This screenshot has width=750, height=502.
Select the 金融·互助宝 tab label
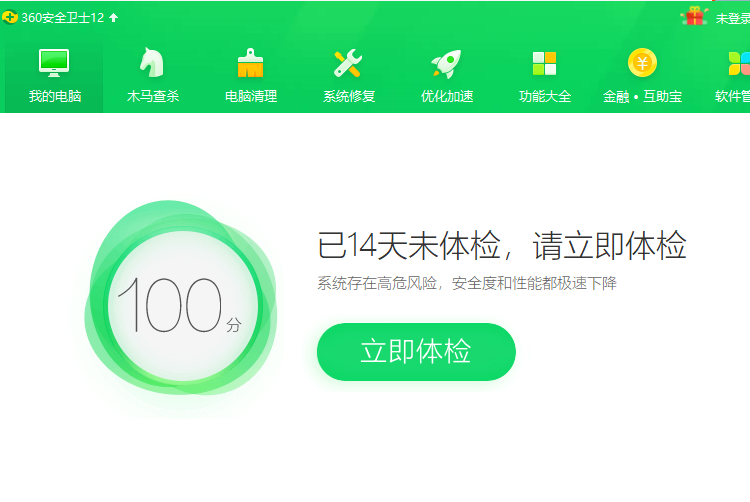click(642, 97)
